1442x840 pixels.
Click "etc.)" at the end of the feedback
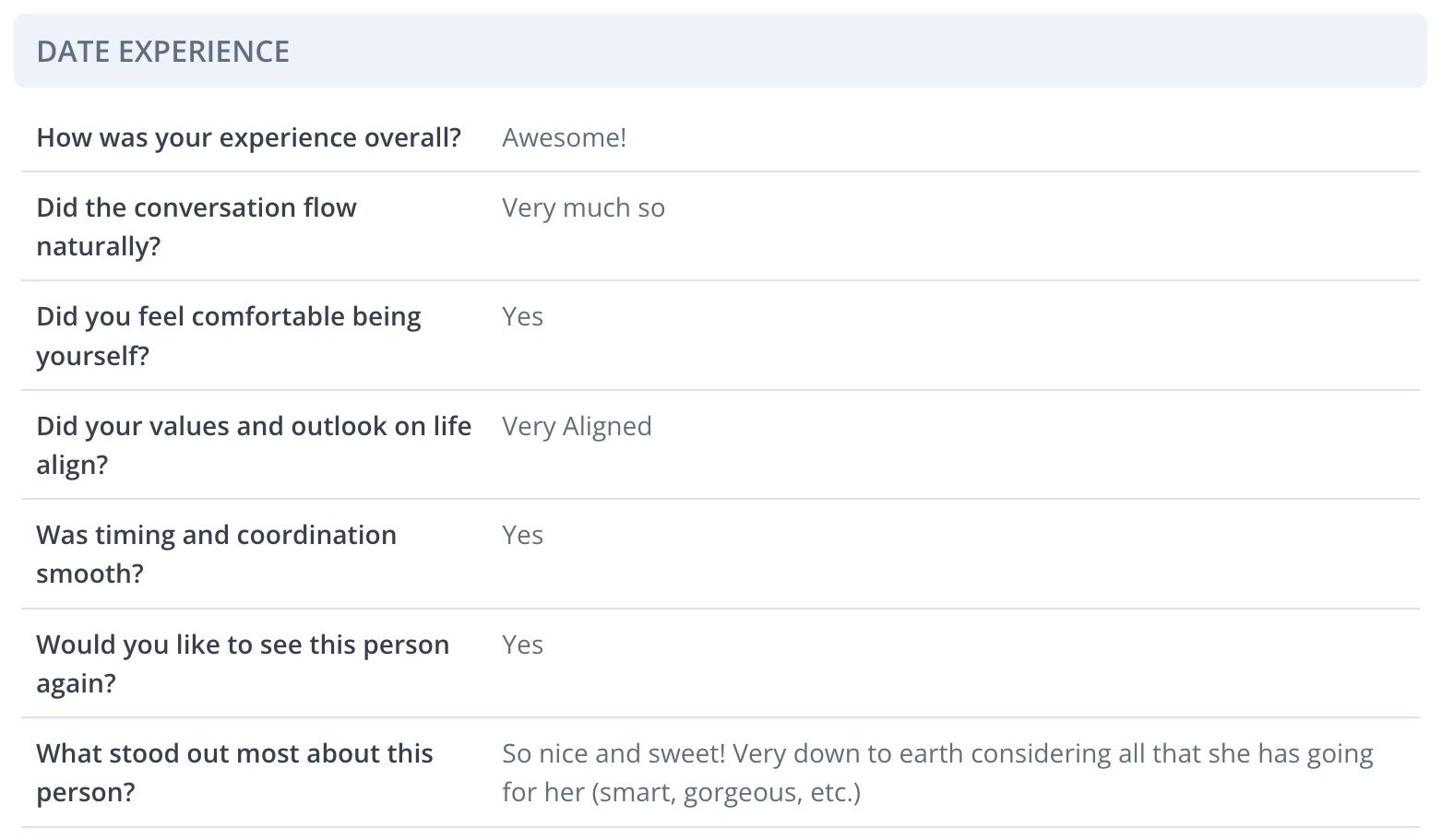(x=834, y=793)
